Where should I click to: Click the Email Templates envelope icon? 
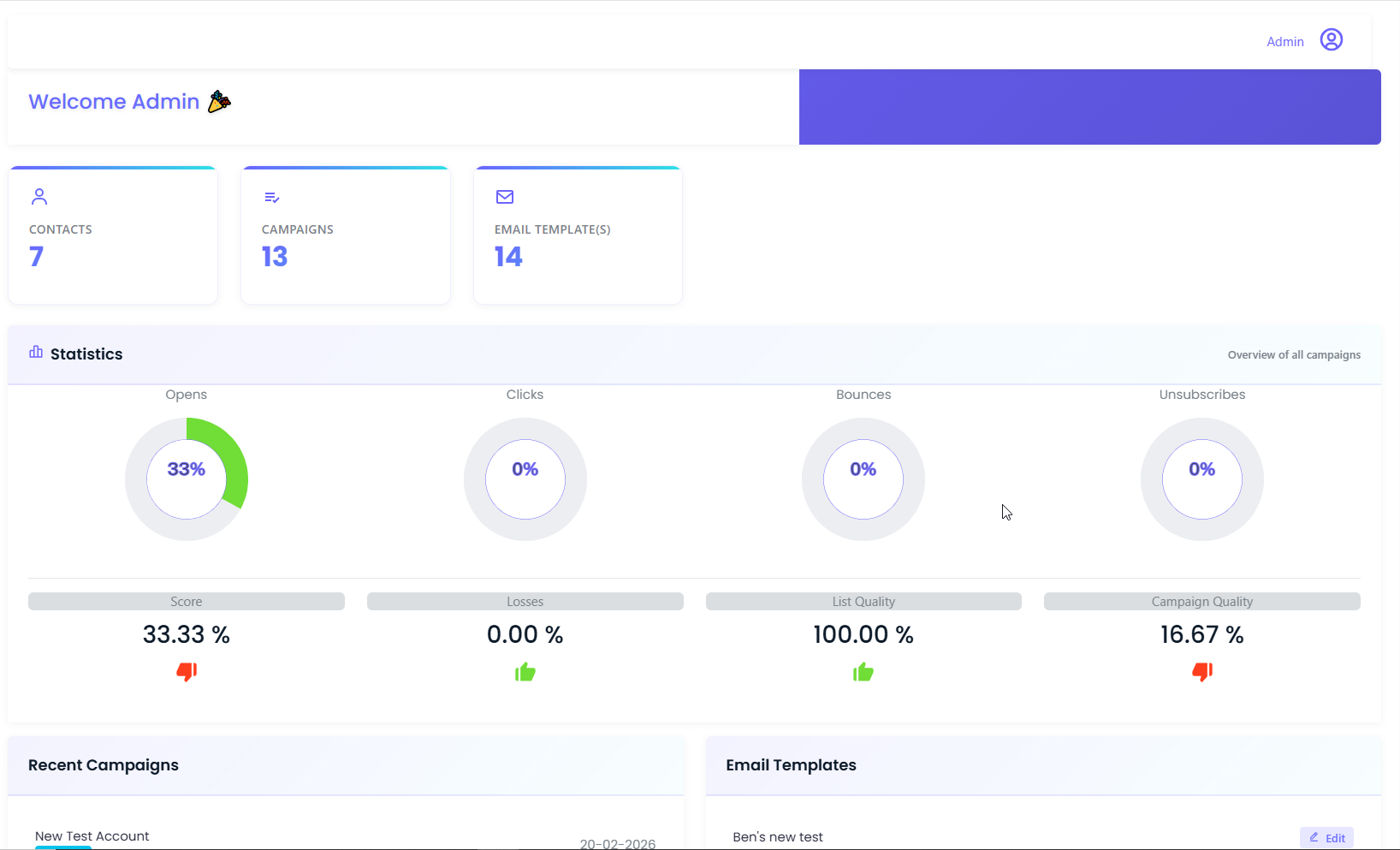tap(504, 196)
